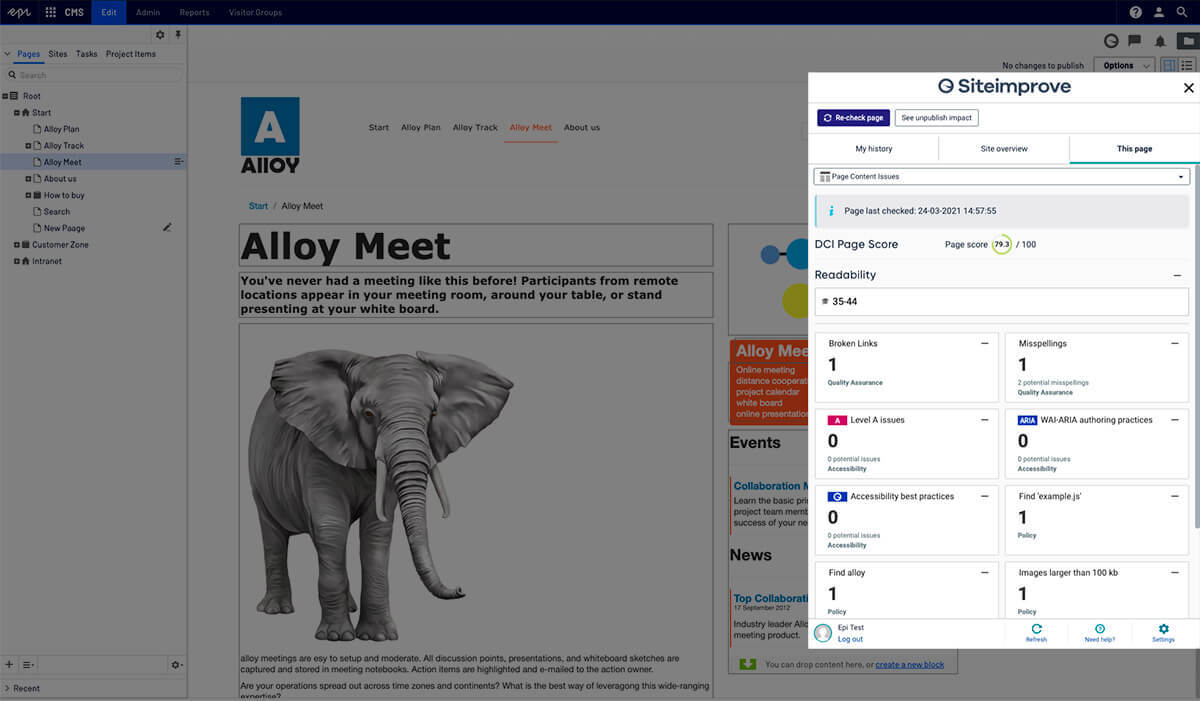The height and width of the screenshot is (701, 1200).
Task: Close the Siteimprove panel
Action: click(x=1189, y=88)
